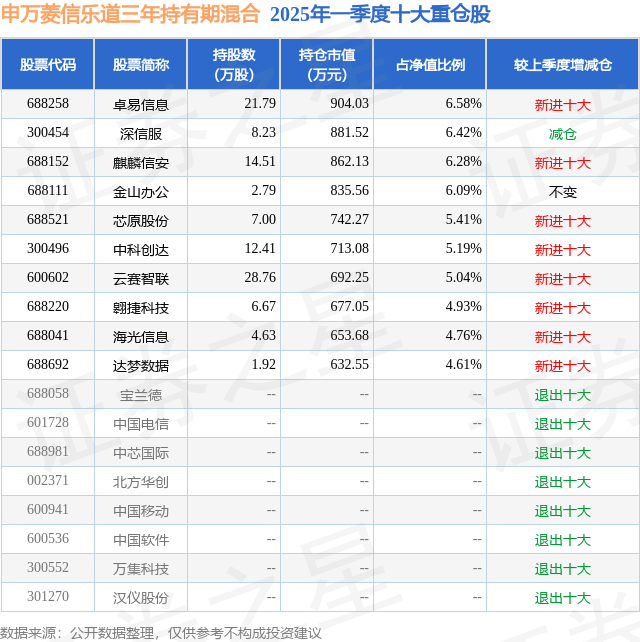
Task: Click stock name 中国软件
Action: 141,541
